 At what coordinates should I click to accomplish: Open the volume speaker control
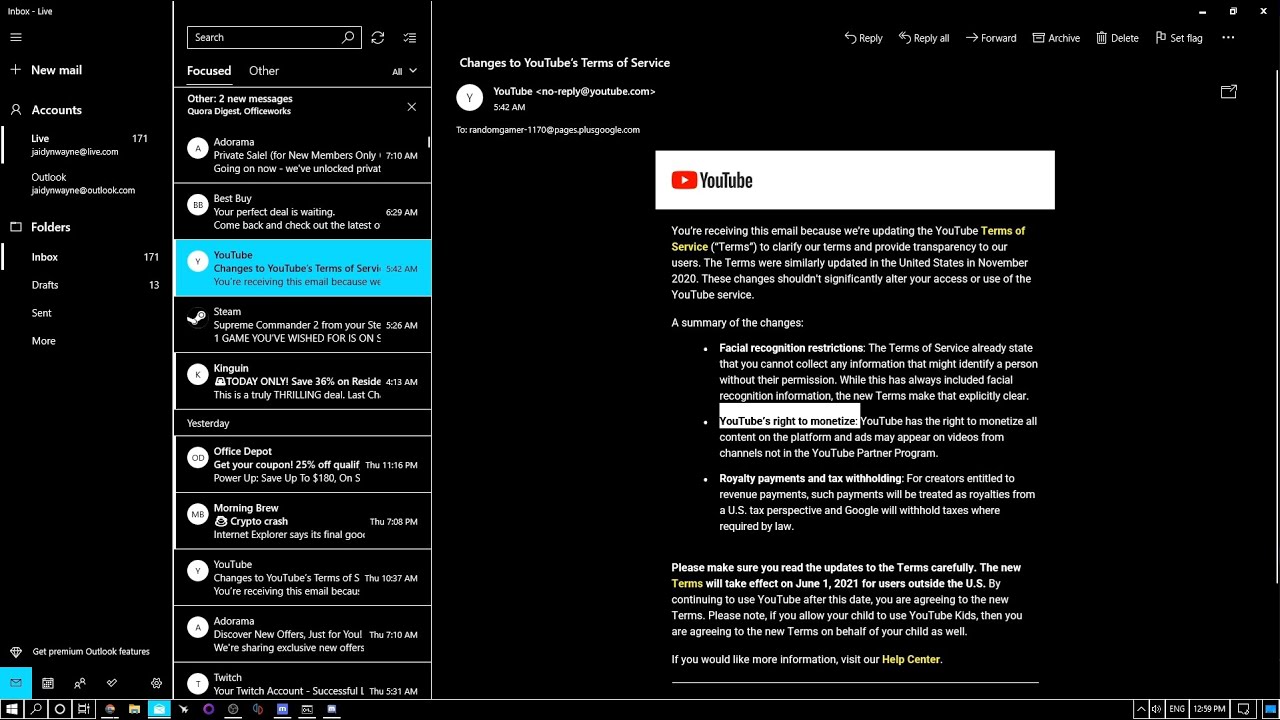pos(1157,709)
